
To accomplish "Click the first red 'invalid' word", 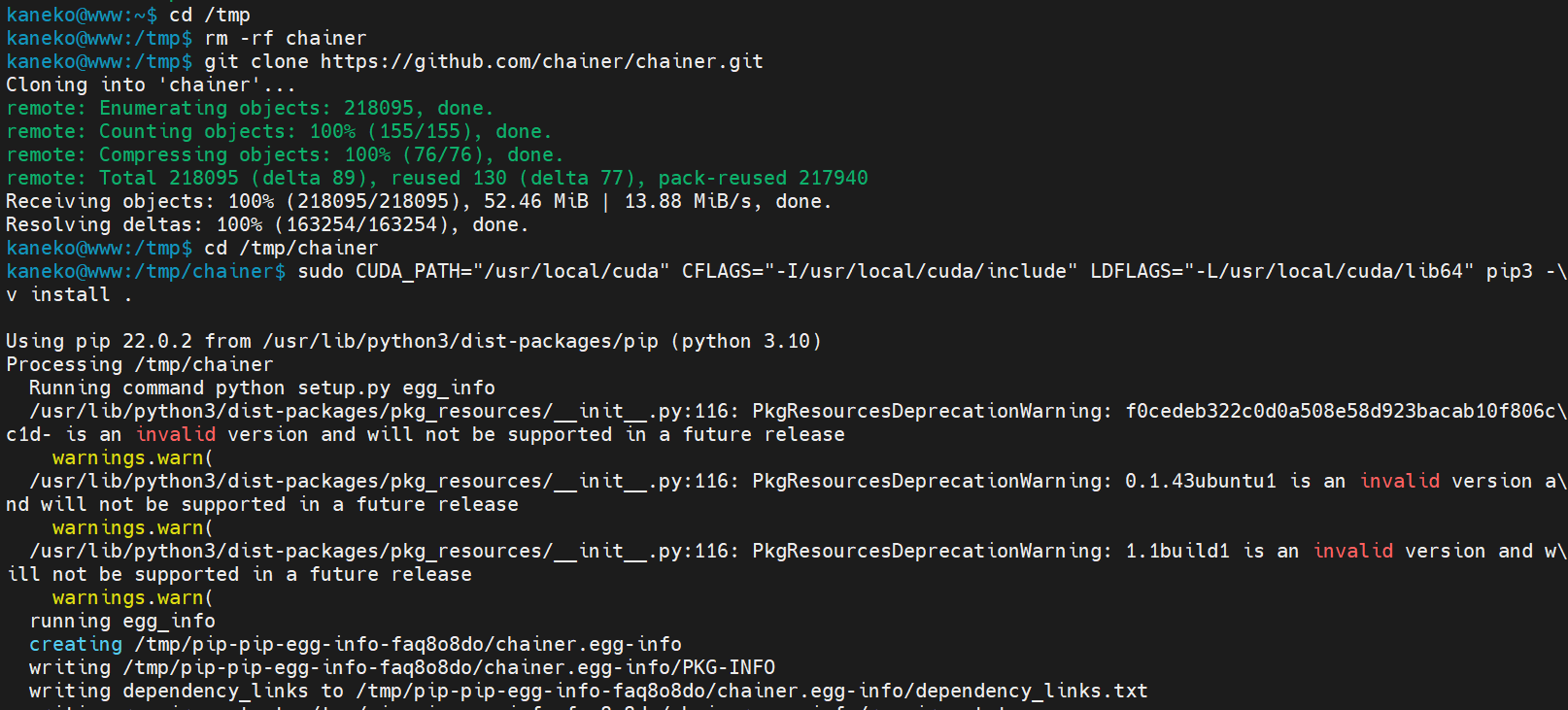I will tap(176, 434).
